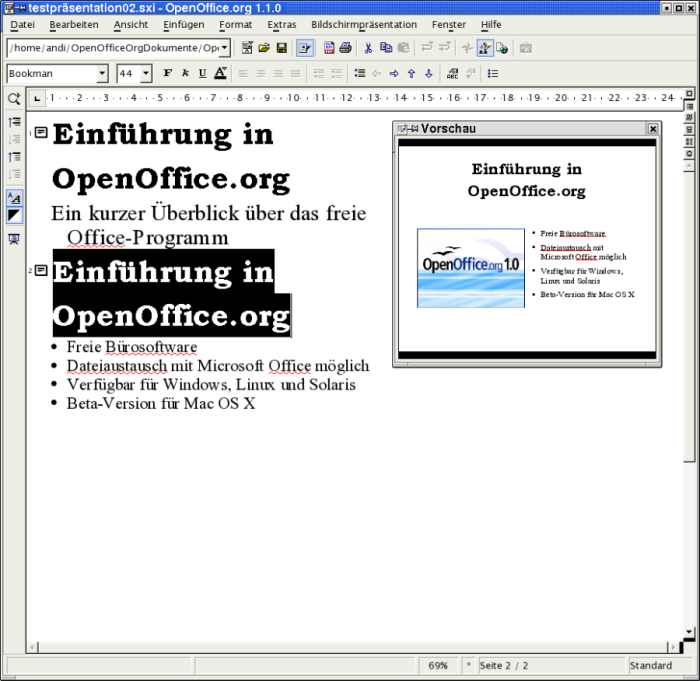Click the move up arrow icon
Viewport: 700px width, 681px height.
pyautogui.click(x=411, y=74)
